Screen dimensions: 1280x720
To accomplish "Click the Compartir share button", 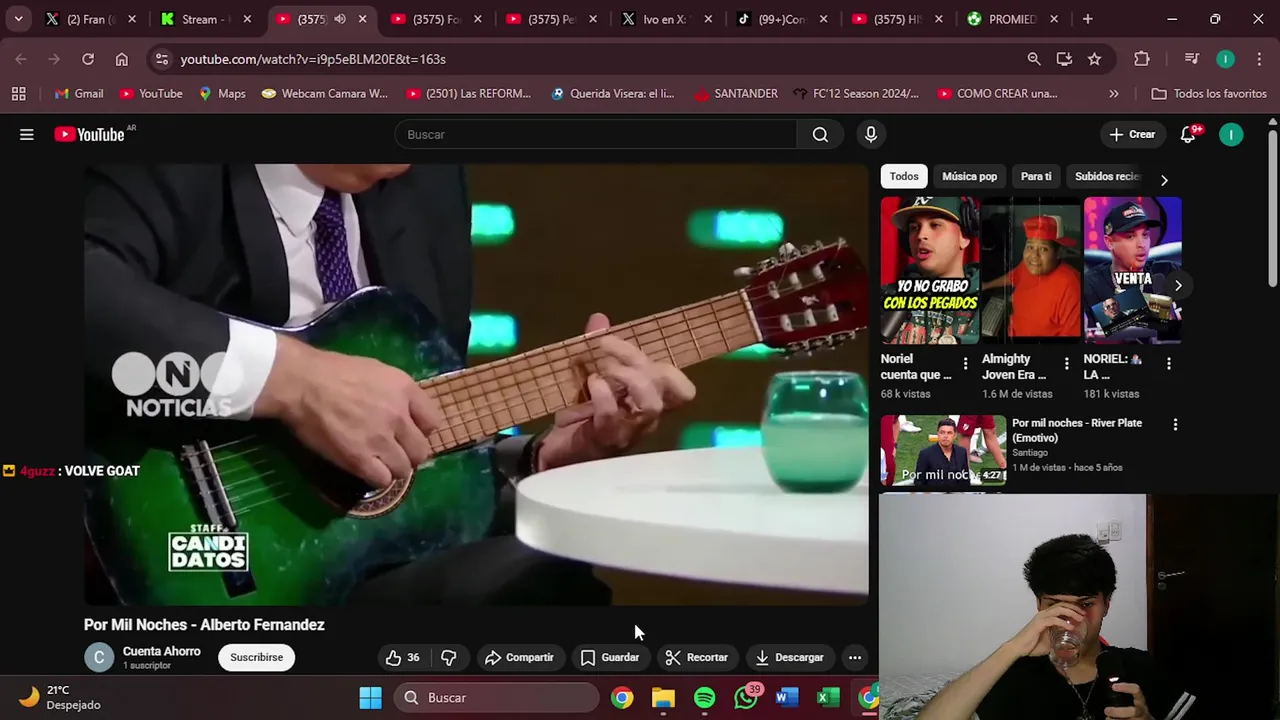I will 518,657.
